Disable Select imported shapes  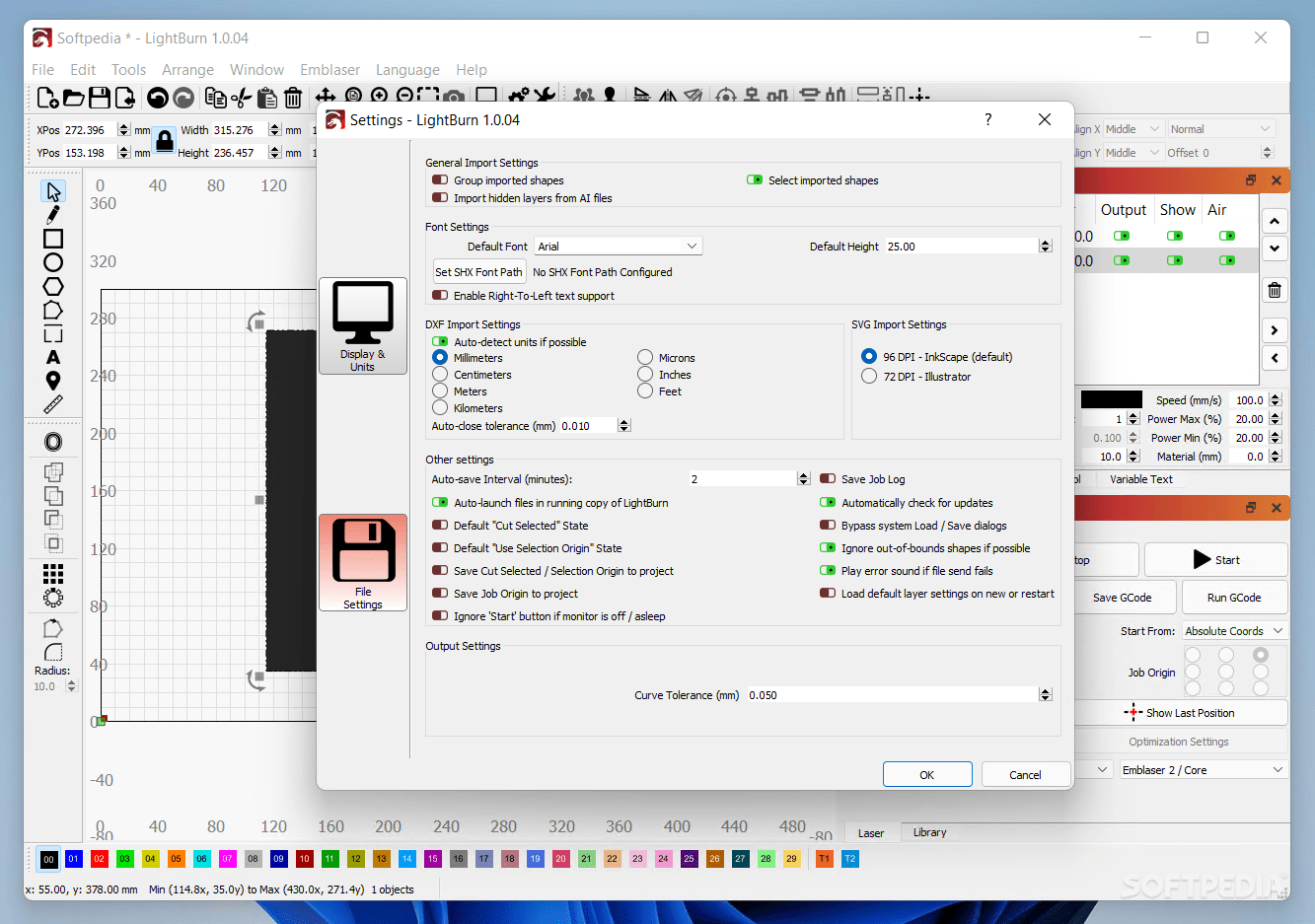coord(752,179)
